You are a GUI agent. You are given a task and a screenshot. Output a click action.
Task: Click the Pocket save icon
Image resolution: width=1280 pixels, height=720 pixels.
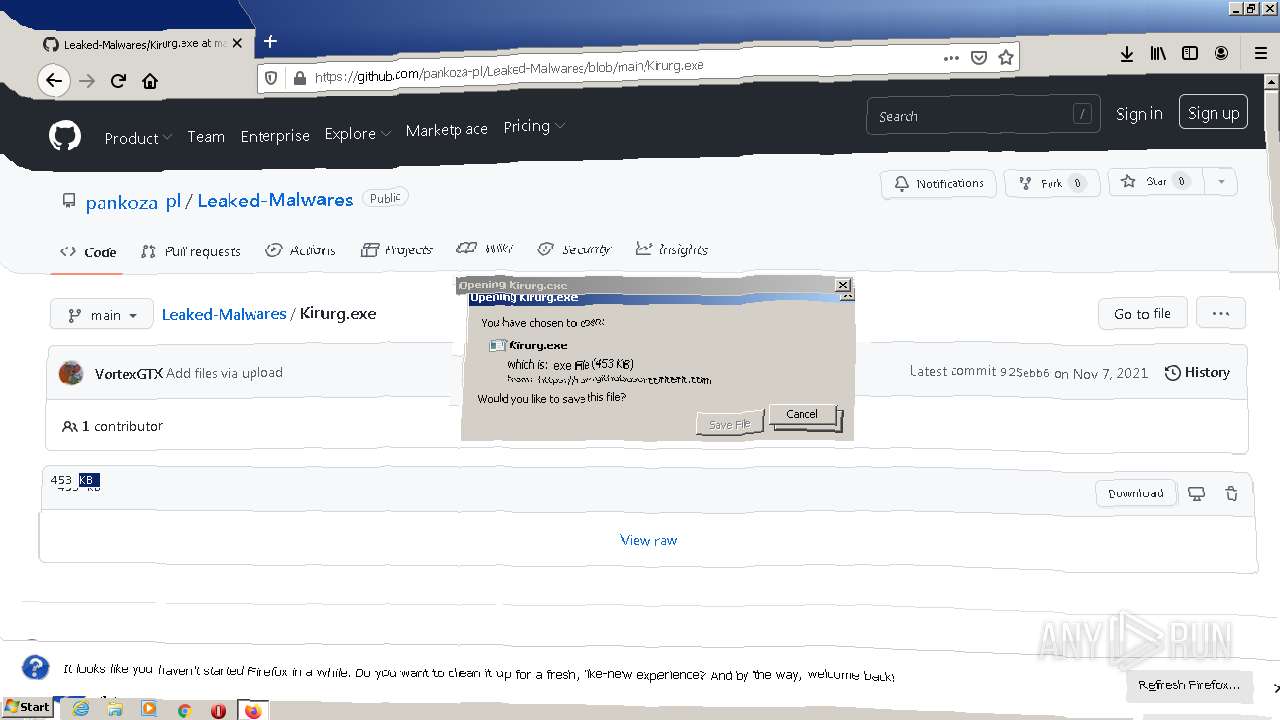(979, 57)
